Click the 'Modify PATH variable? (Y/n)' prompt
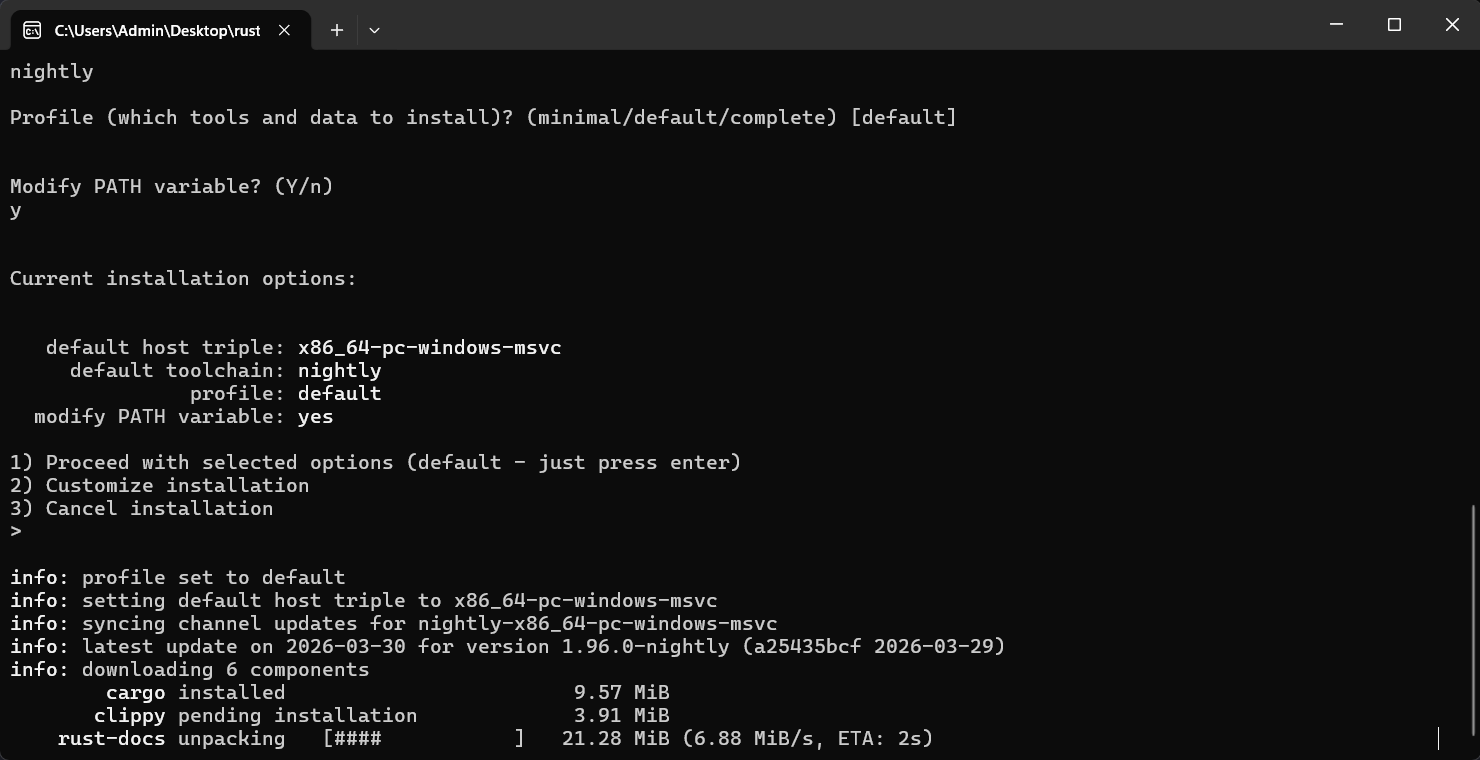Image resolution: width=1480 pixels, height=760 pixels. pos(171,186)
